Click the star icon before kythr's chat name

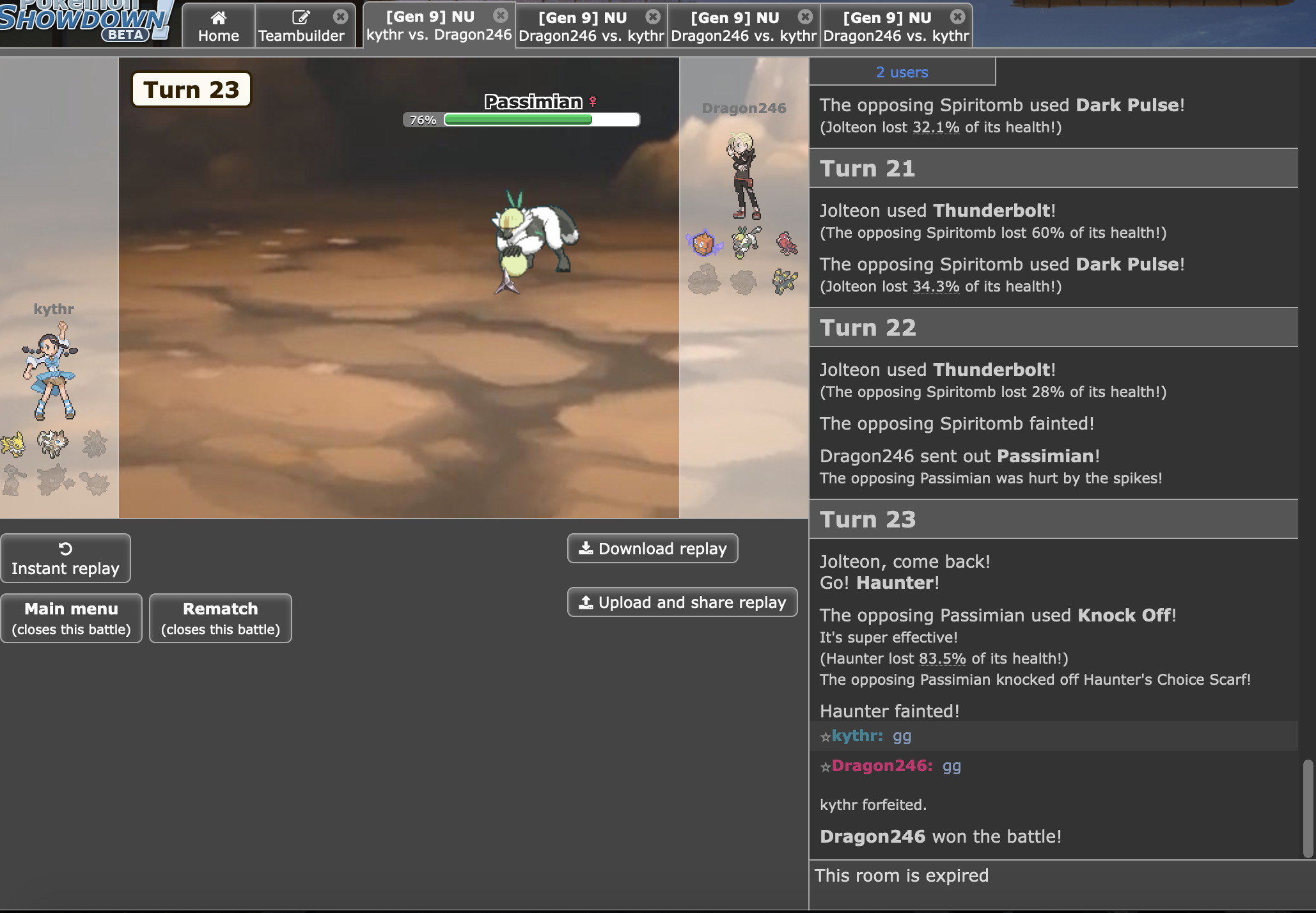pyautogui.click(x=825, y=737)
